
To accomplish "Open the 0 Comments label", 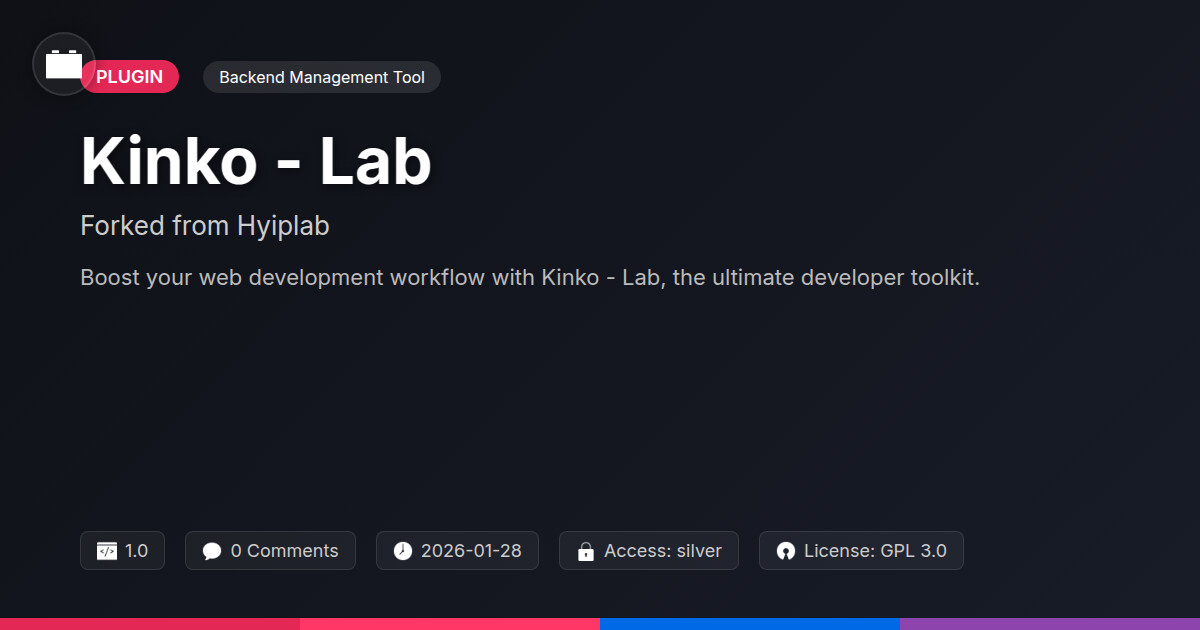I will coord(284,551).
